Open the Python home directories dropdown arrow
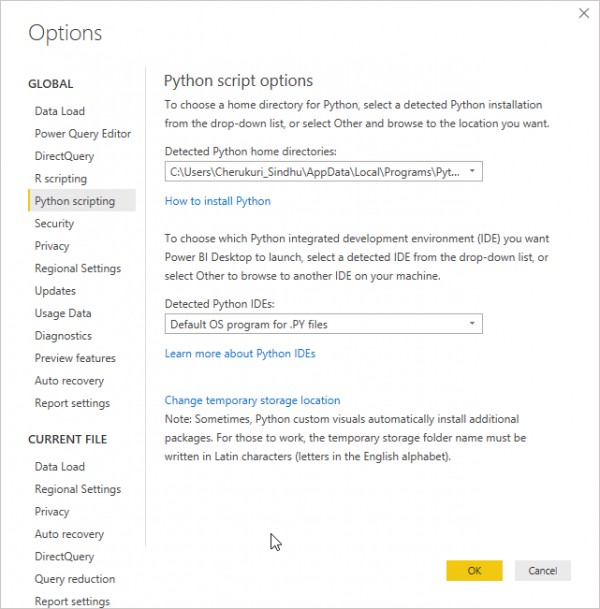The width and height of the screenshot is (600, 609). click(472, 171)
